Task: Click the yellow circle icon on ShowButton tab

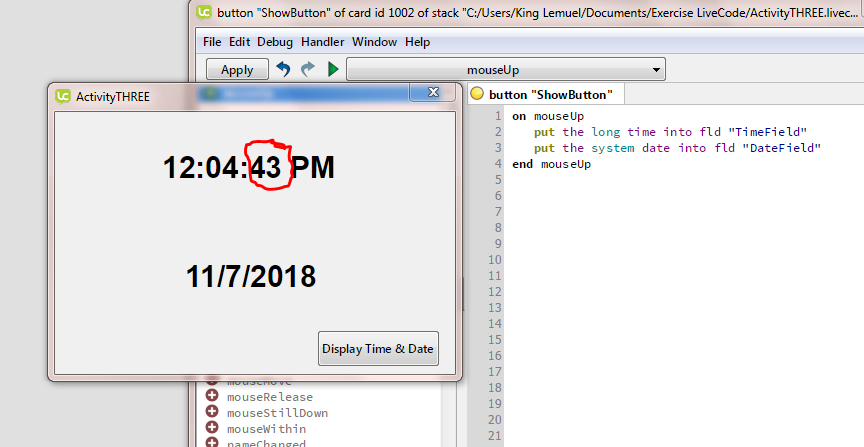Action: (477, 94)
